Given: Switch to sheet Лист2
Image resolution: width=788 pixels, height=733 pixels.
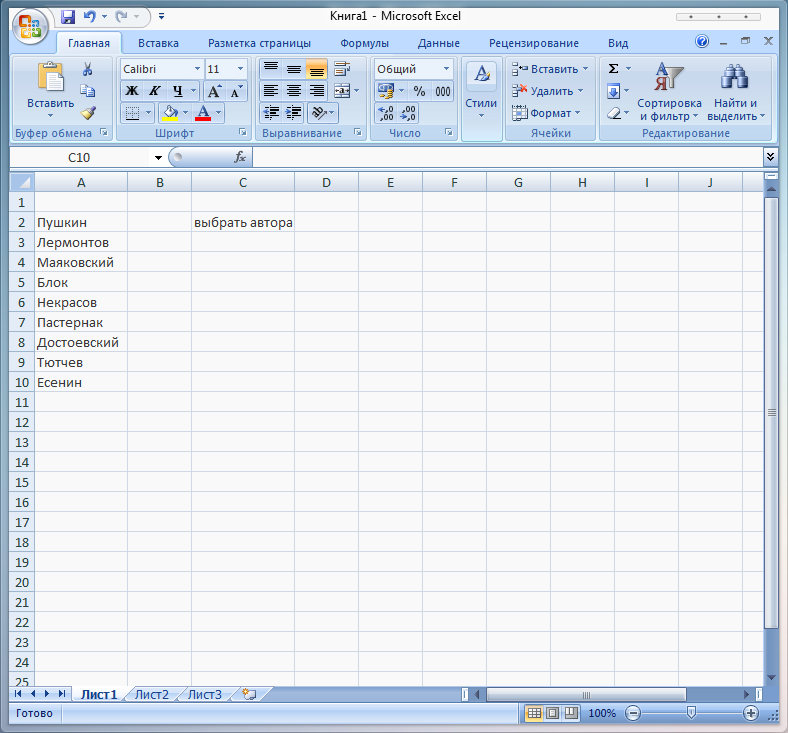Looking at the screenshot, I should (x=152, y=694).
